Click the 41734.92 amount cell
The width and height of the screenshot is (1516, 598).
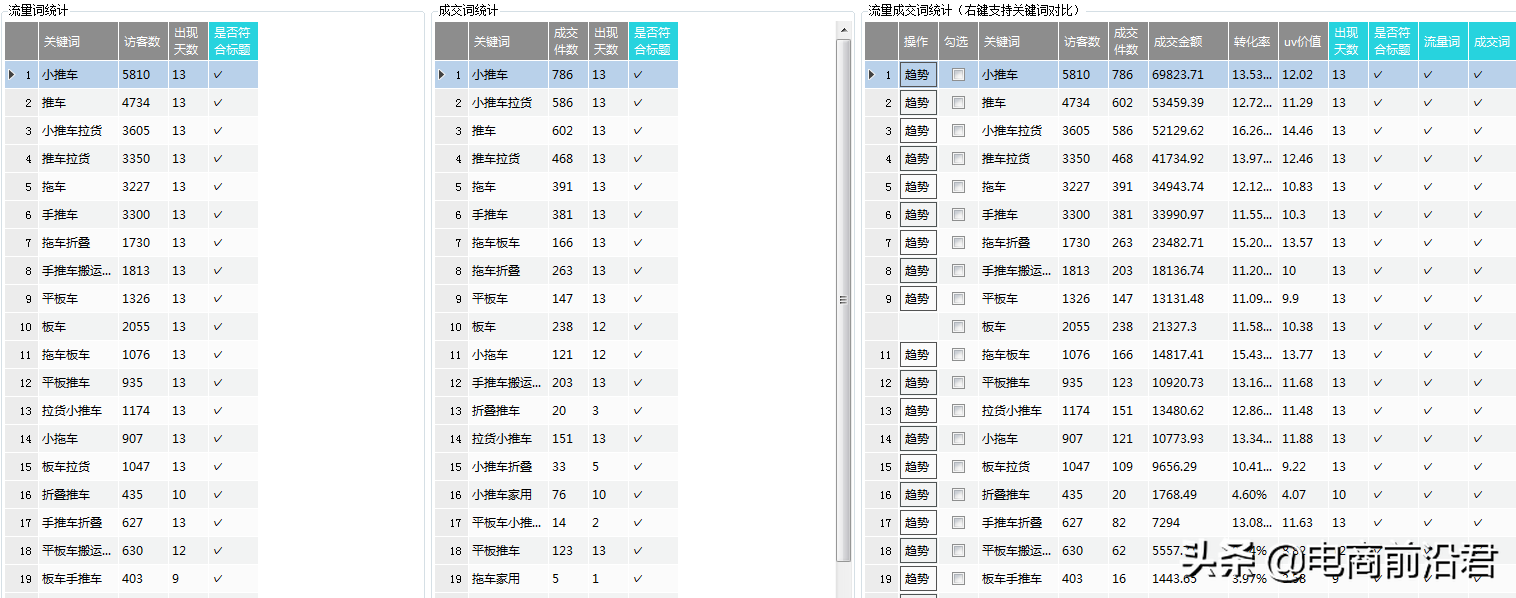tap(1188, 159)
